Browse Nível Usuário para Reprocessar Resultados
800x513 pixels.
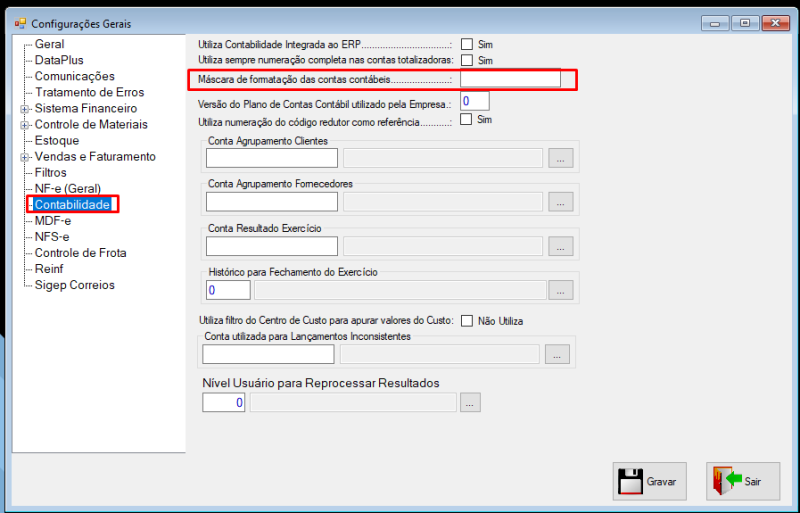point(470,402)
